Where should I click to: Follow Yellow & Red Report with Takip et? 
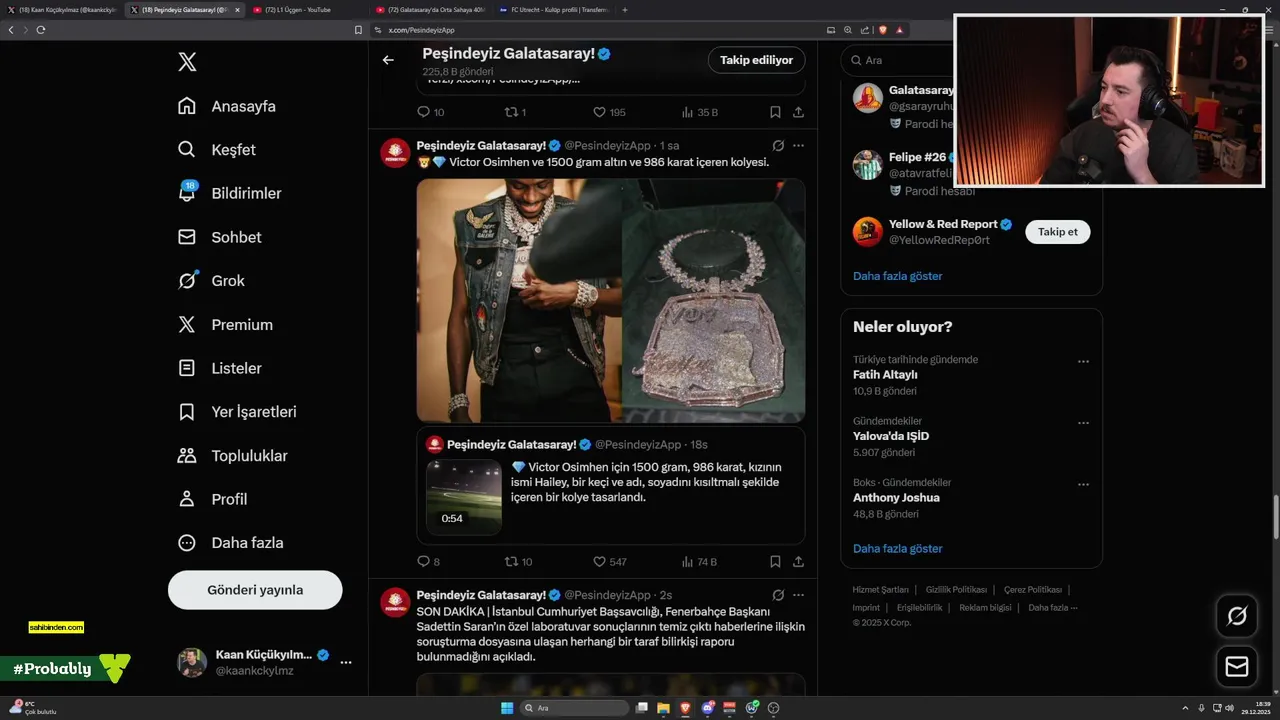(1058, 232)
